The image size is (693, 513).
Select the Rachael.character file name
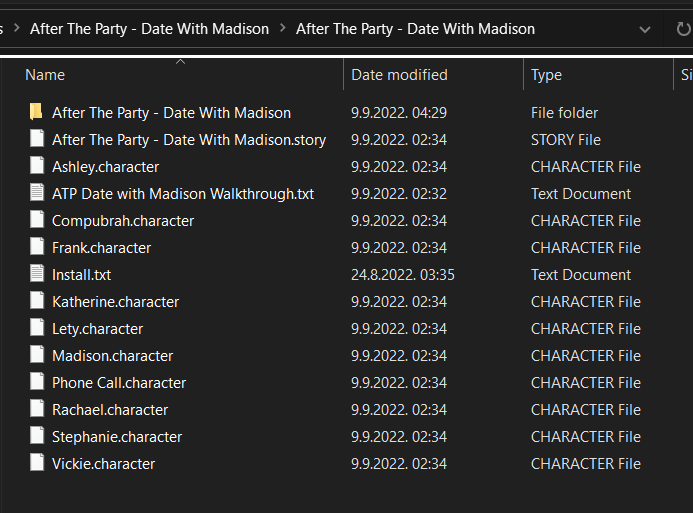point(110,410)
